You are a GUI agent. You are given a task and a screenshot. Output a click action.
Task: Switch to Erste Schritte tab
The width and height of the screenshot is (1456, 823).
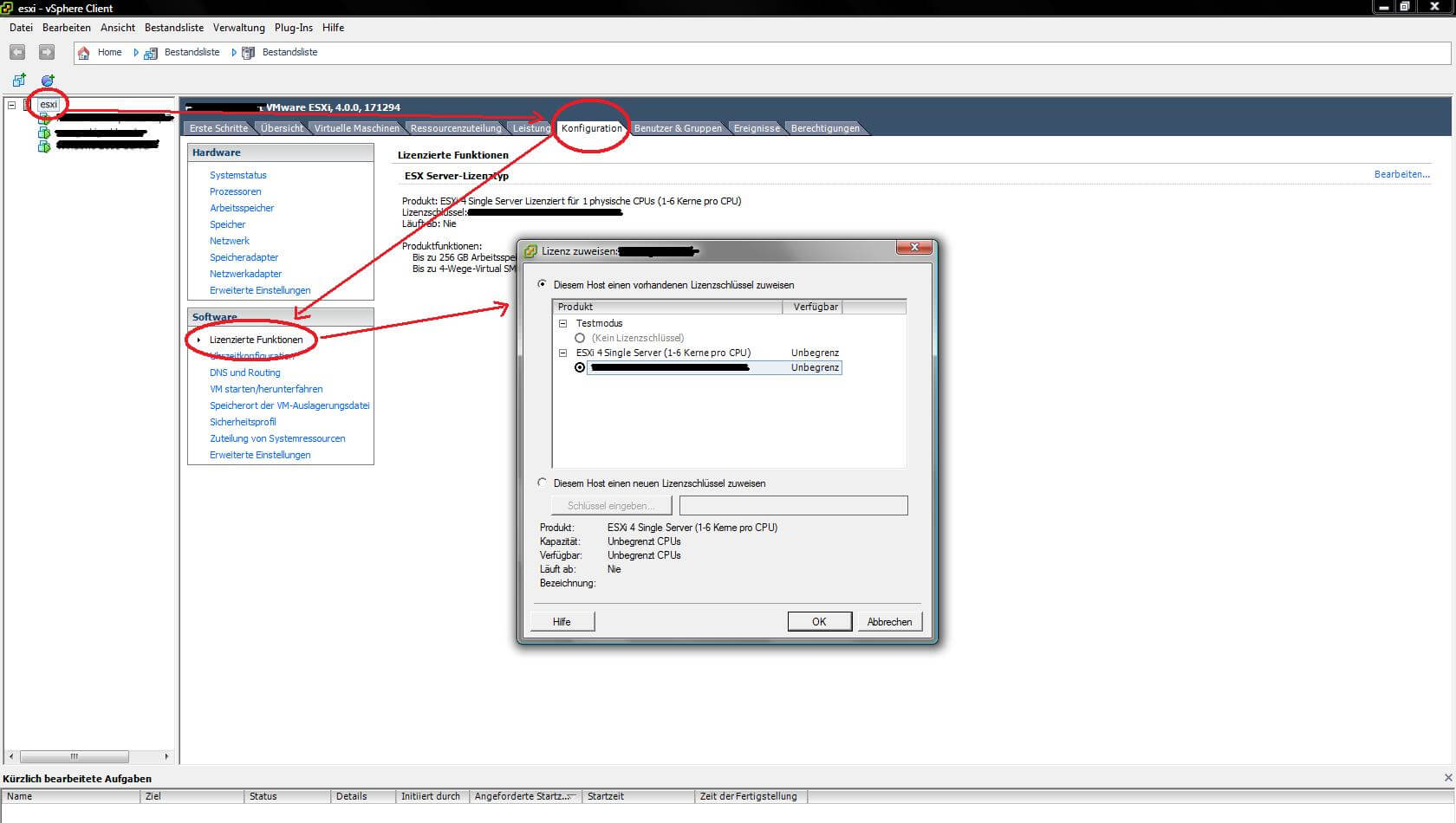(218, 128)
